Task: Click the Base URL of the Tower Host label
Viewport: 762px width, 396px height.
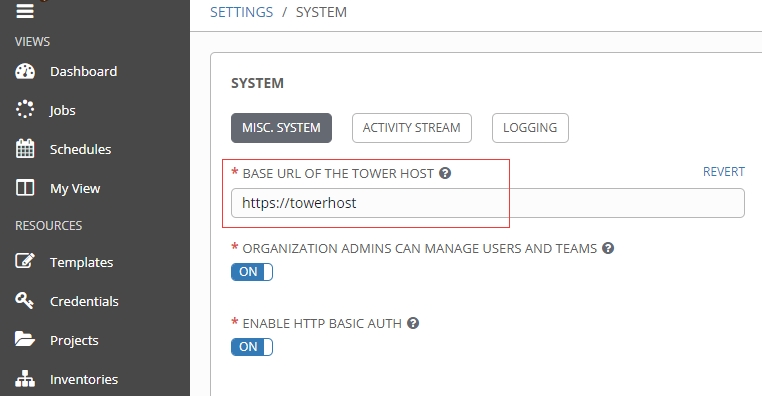Action: [338, 173]
